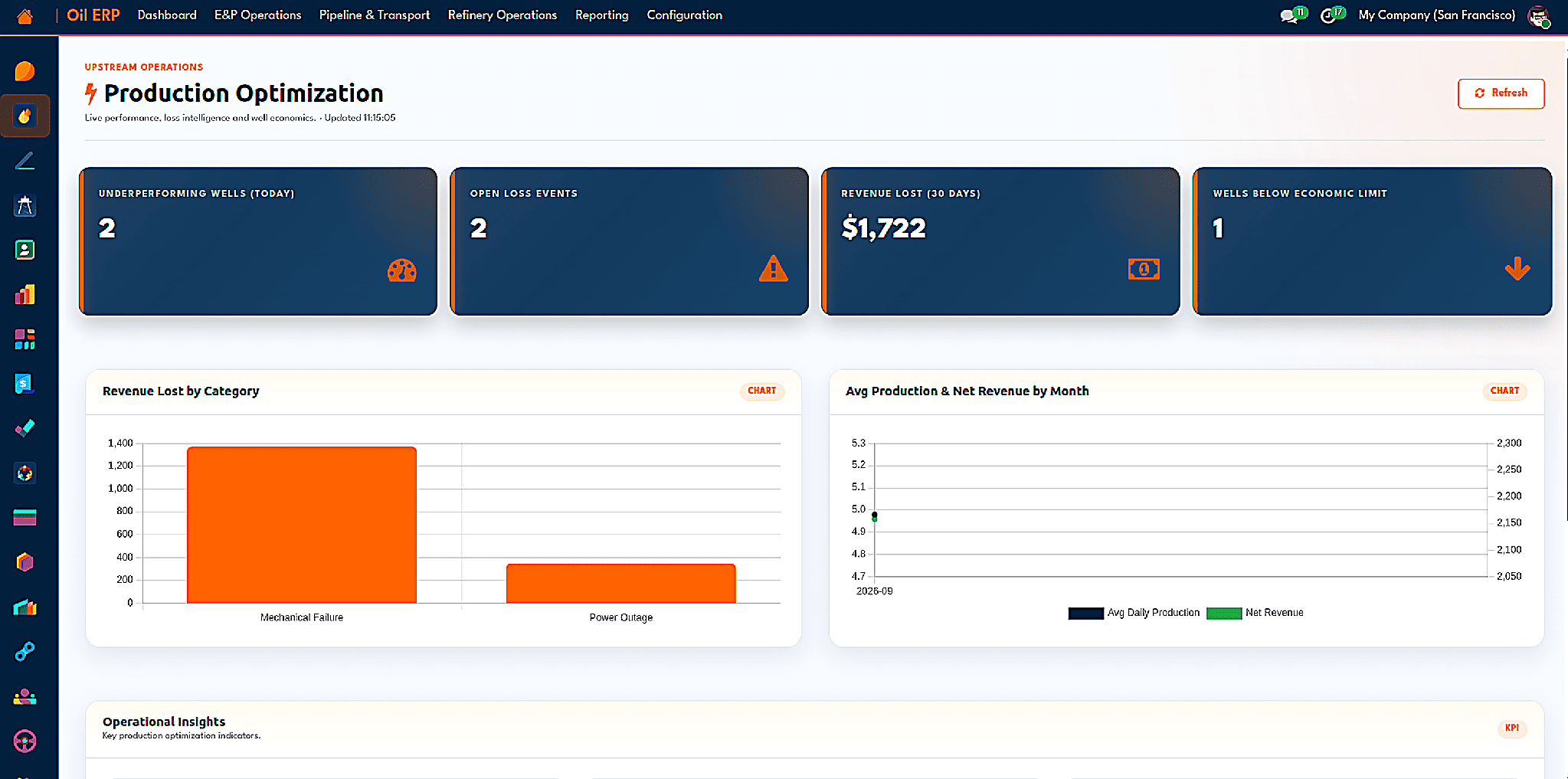Toggle Net Revenue legend swatch

[1224, 614]
